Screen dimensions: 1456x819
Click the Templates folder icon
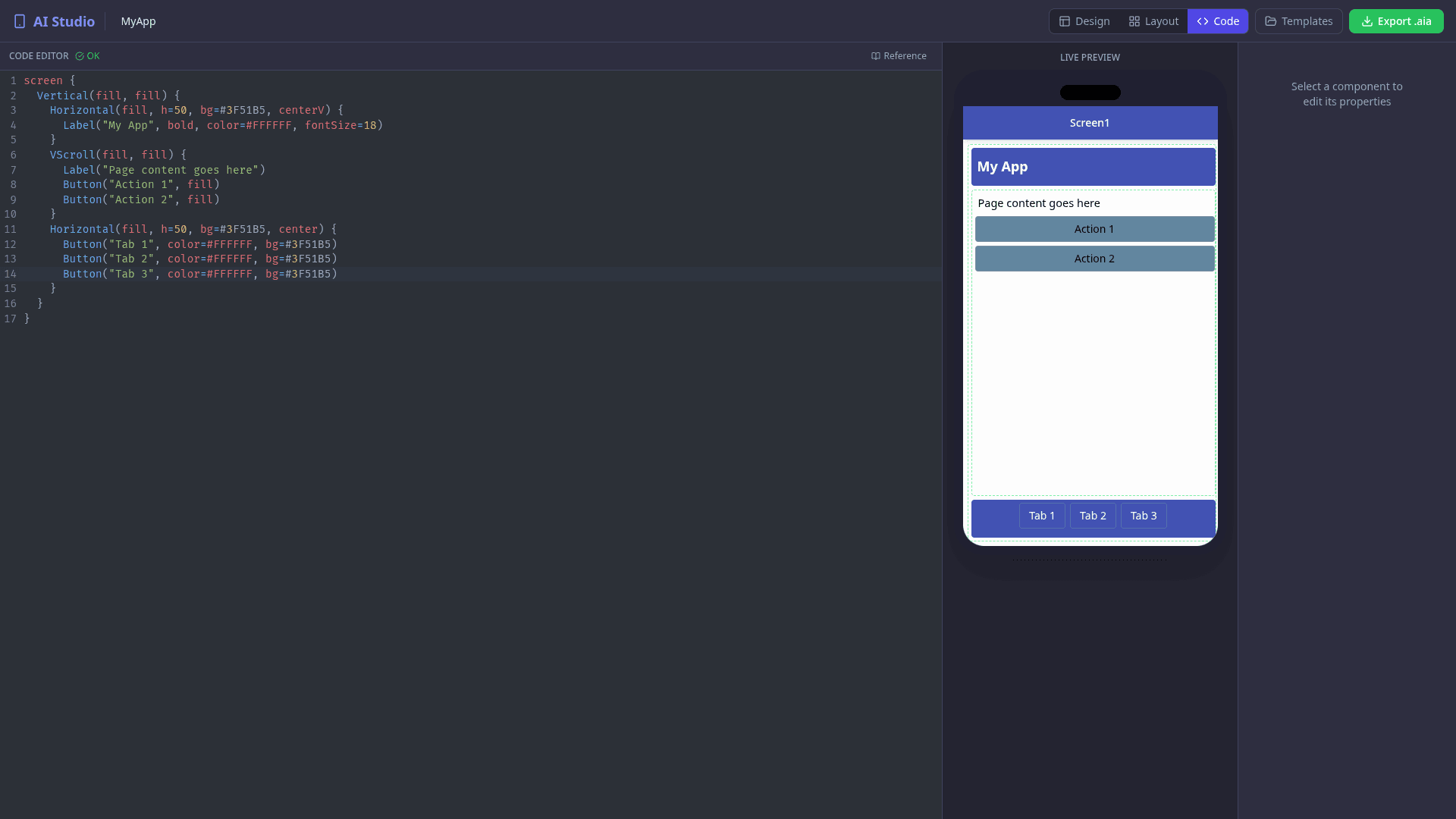(x=1269, y=21)
